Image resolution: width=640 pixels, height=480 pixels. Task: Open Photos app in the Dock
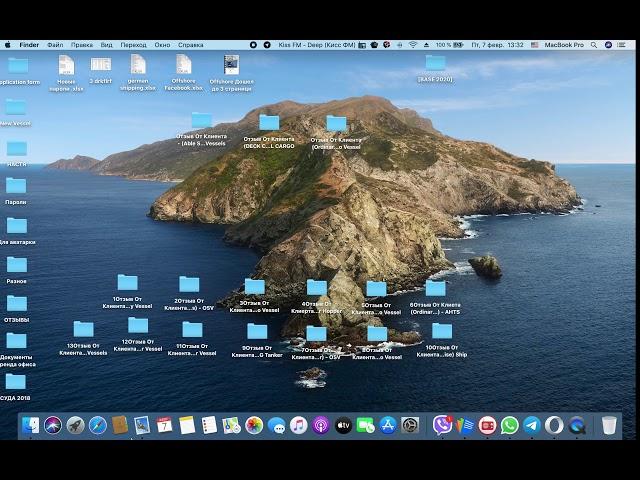point(254,425)
